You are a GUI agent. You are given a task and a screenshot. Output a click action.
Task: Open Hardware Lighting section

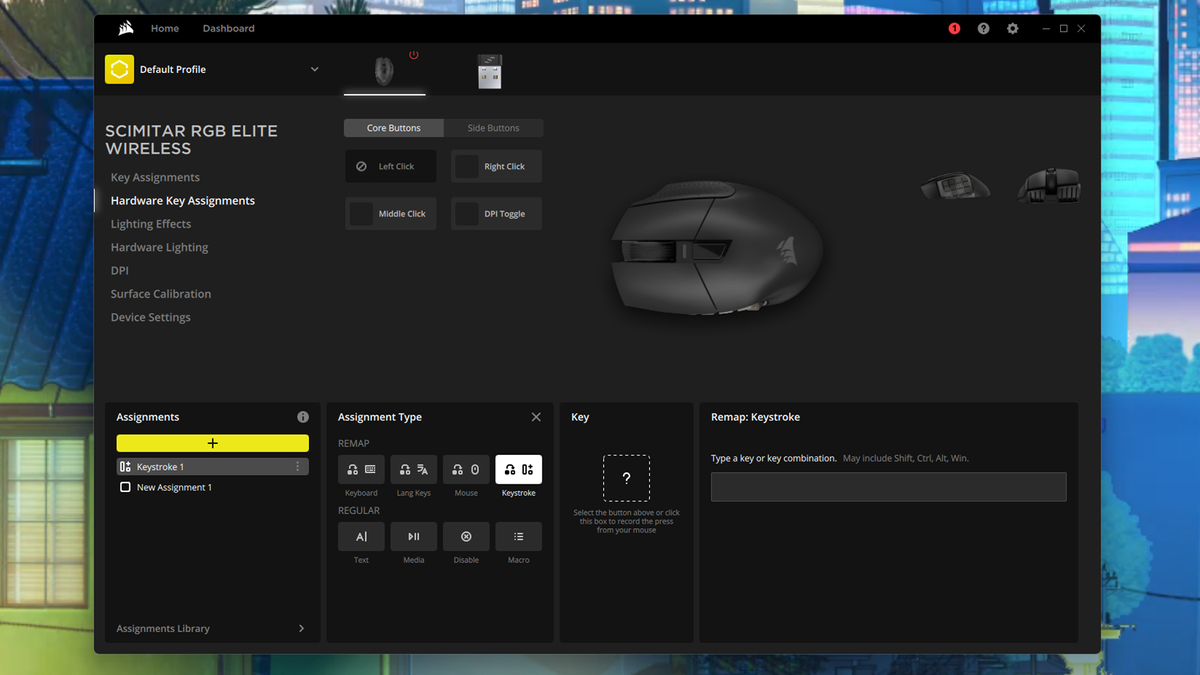pyautogui.click(x=159, y=247)
